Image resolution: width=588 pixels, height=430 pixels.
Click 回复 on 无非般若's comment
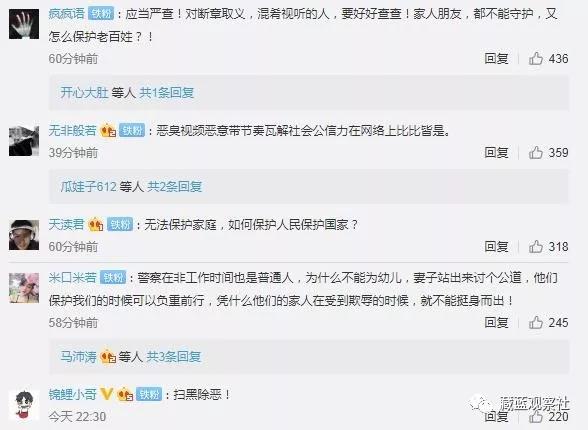(496, 153)
